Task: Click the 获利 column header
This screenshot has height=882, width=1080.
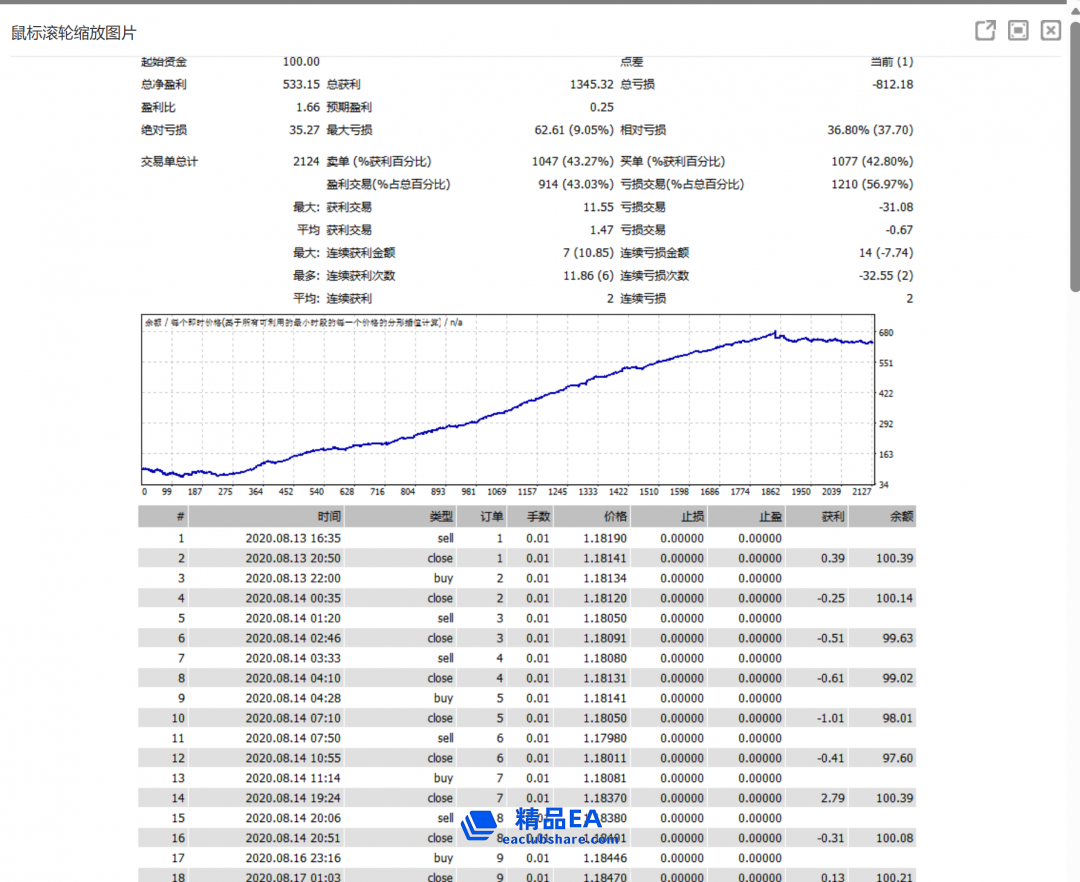Action: [x=832, y=517]
